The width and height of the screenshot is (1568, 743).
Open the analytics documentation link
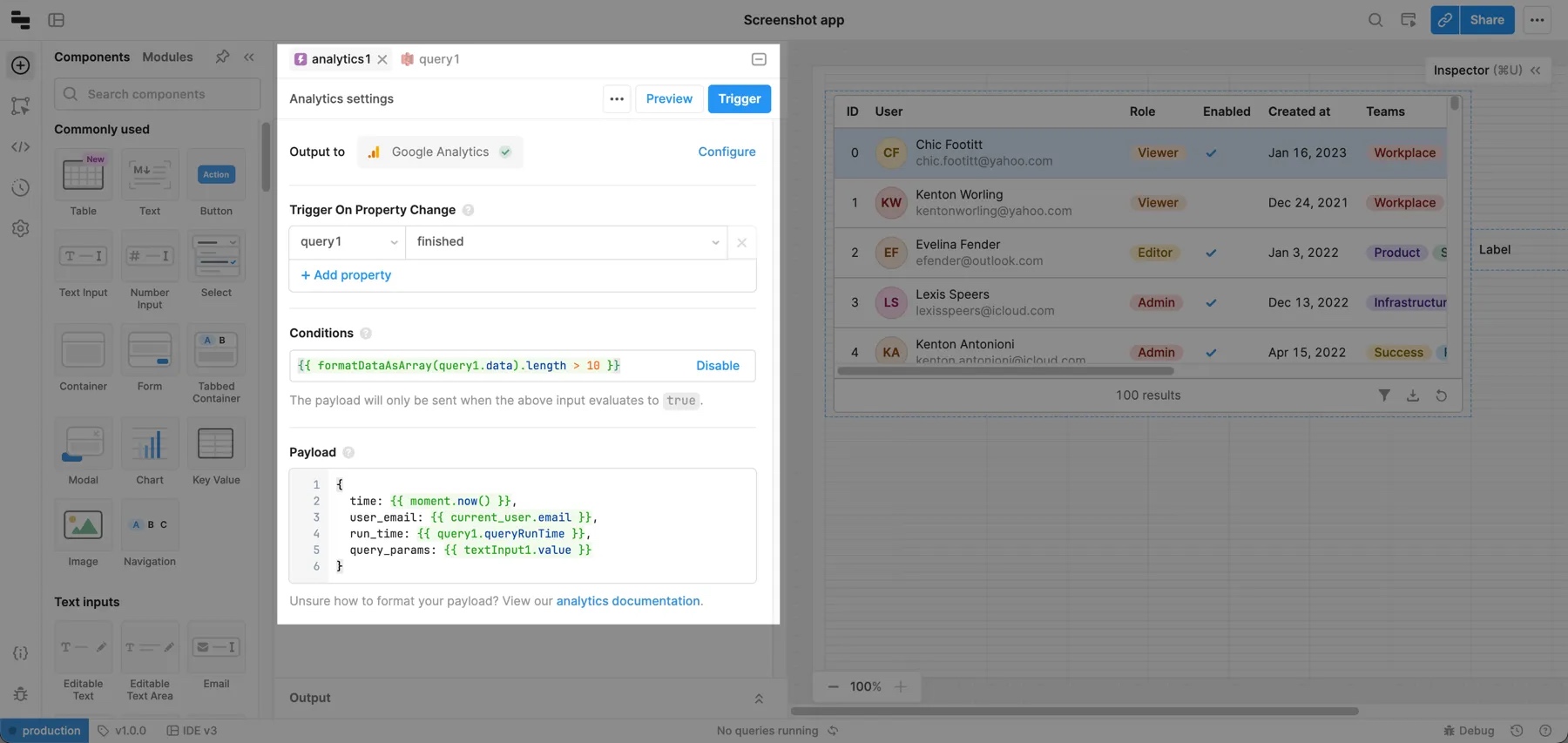[x=628, y=601]
